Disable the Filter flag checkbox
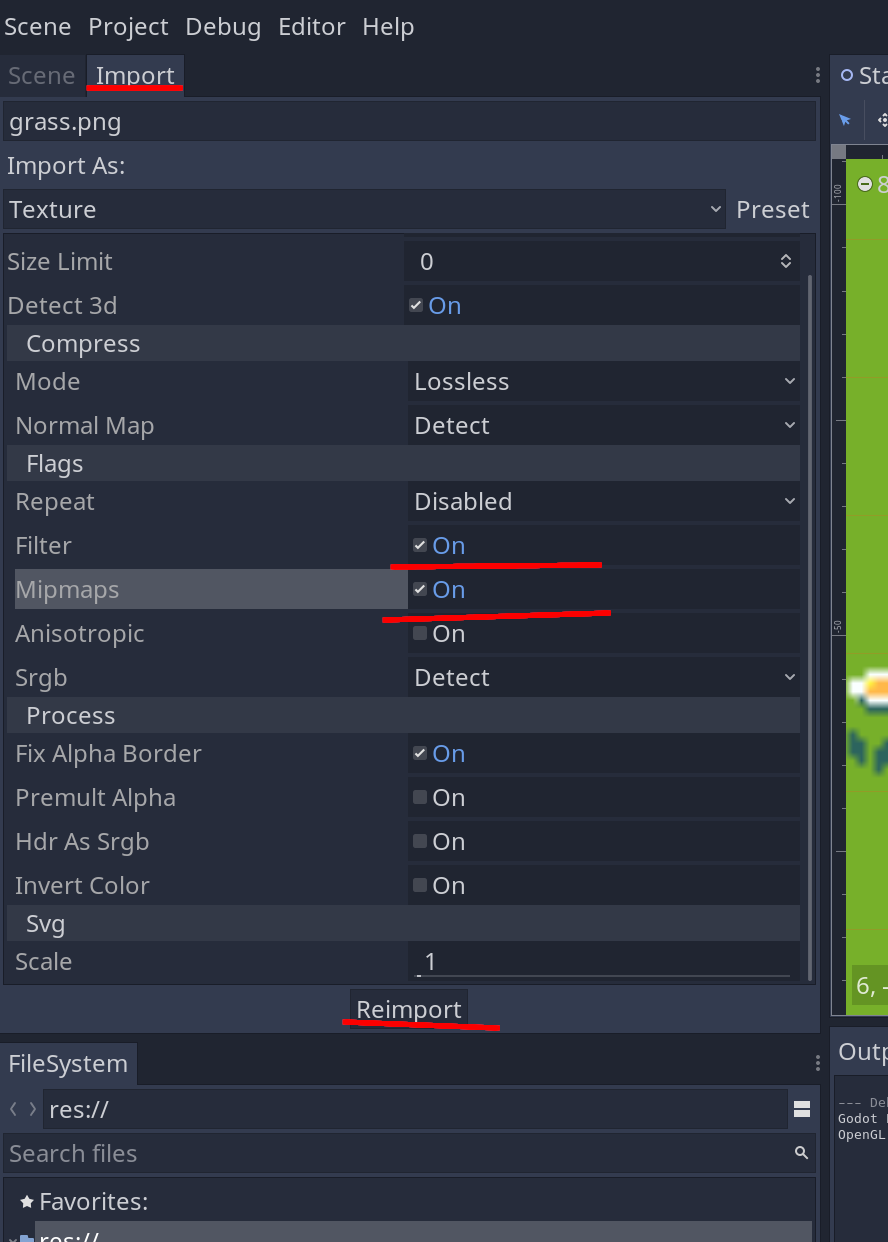This screenshot has height=1242, width=888. click(x=420, y=545)
